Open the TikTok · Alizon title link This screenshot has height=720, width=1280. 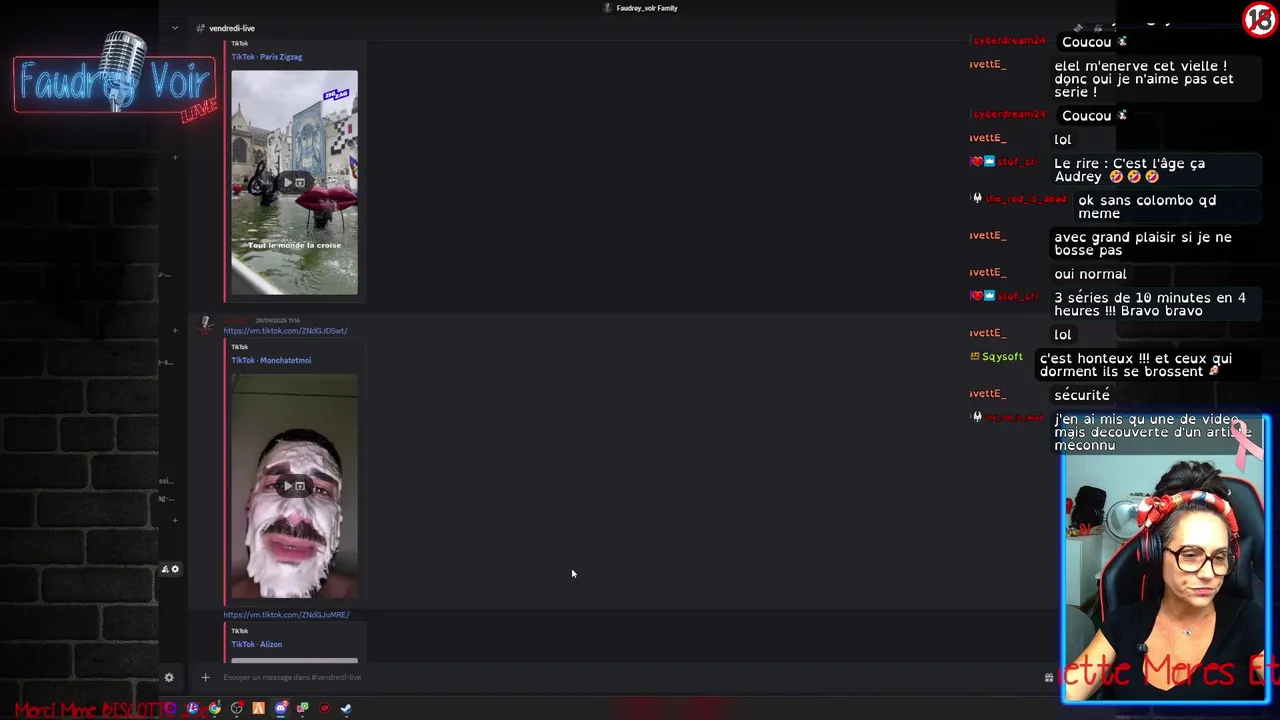point(257,644)
